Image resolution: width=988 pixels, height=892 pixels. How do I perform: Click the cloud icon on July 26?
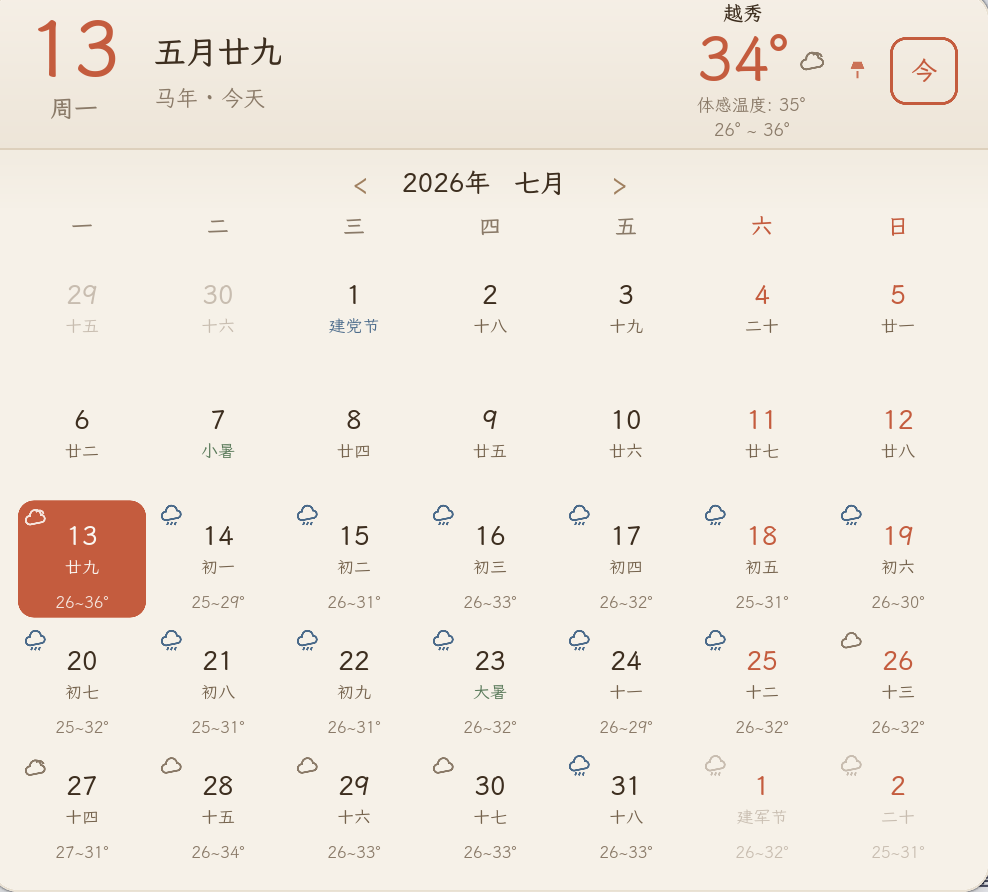pyautogui.click(x=851, y=641)
